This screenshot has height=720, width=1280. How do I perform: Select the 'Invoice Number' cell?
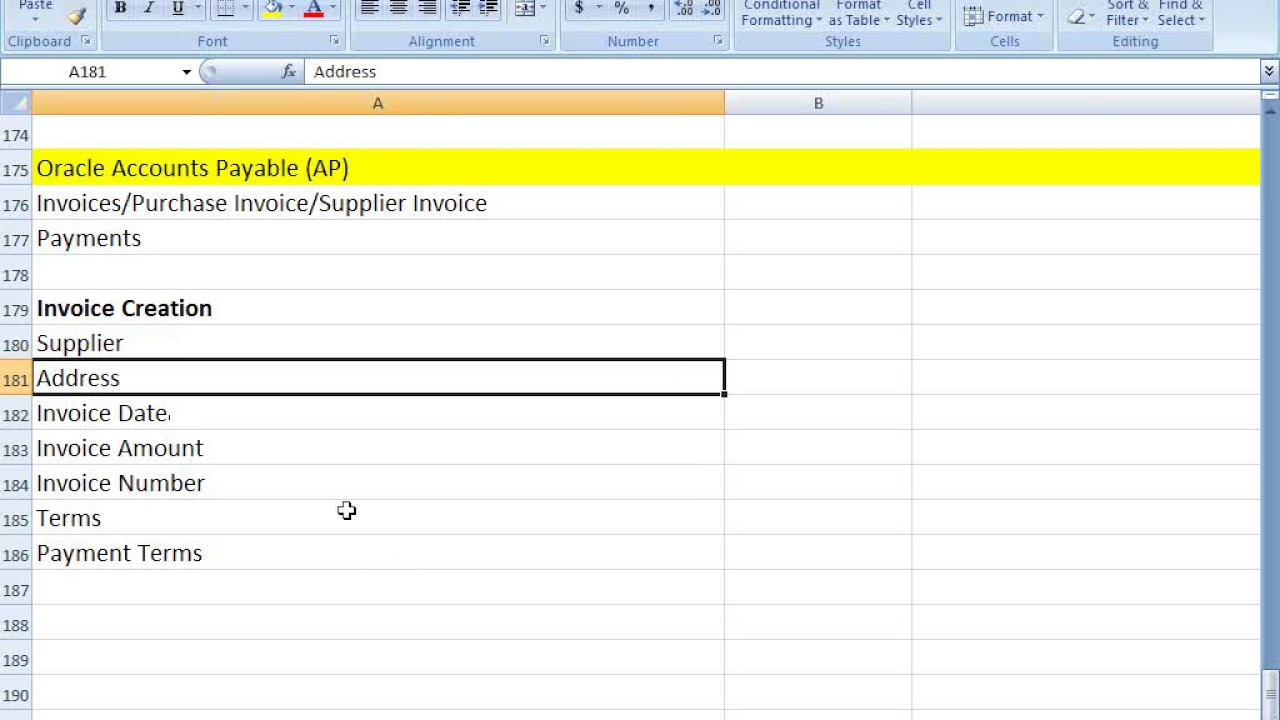pos(378,483)
